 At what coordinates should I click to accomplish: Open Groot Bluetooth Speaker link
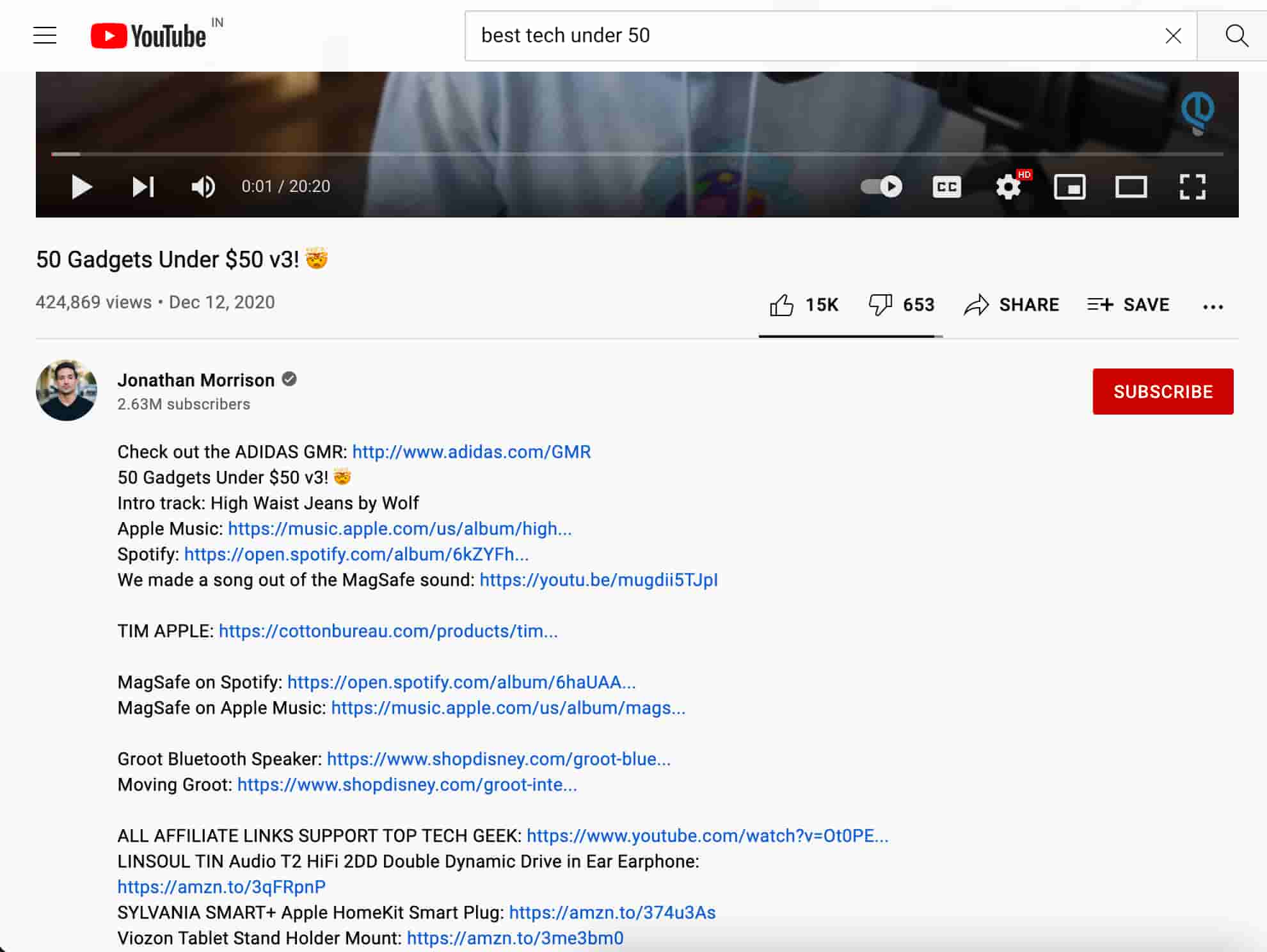point(499,759)
